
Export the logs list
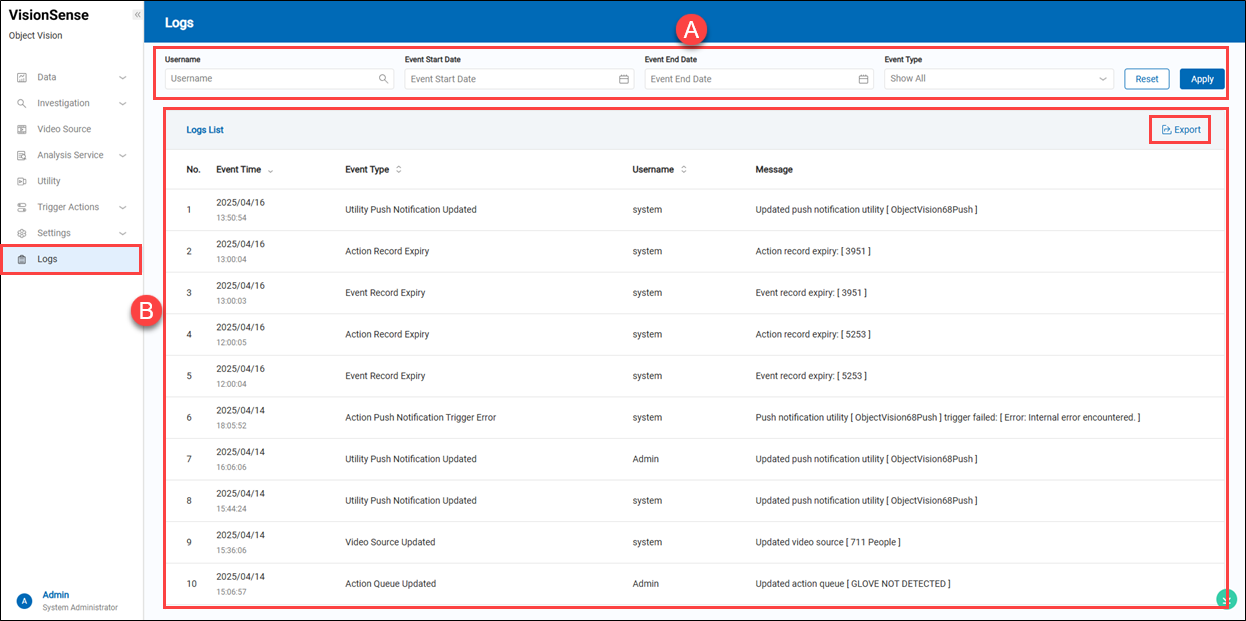click(x=1181, y=130)
